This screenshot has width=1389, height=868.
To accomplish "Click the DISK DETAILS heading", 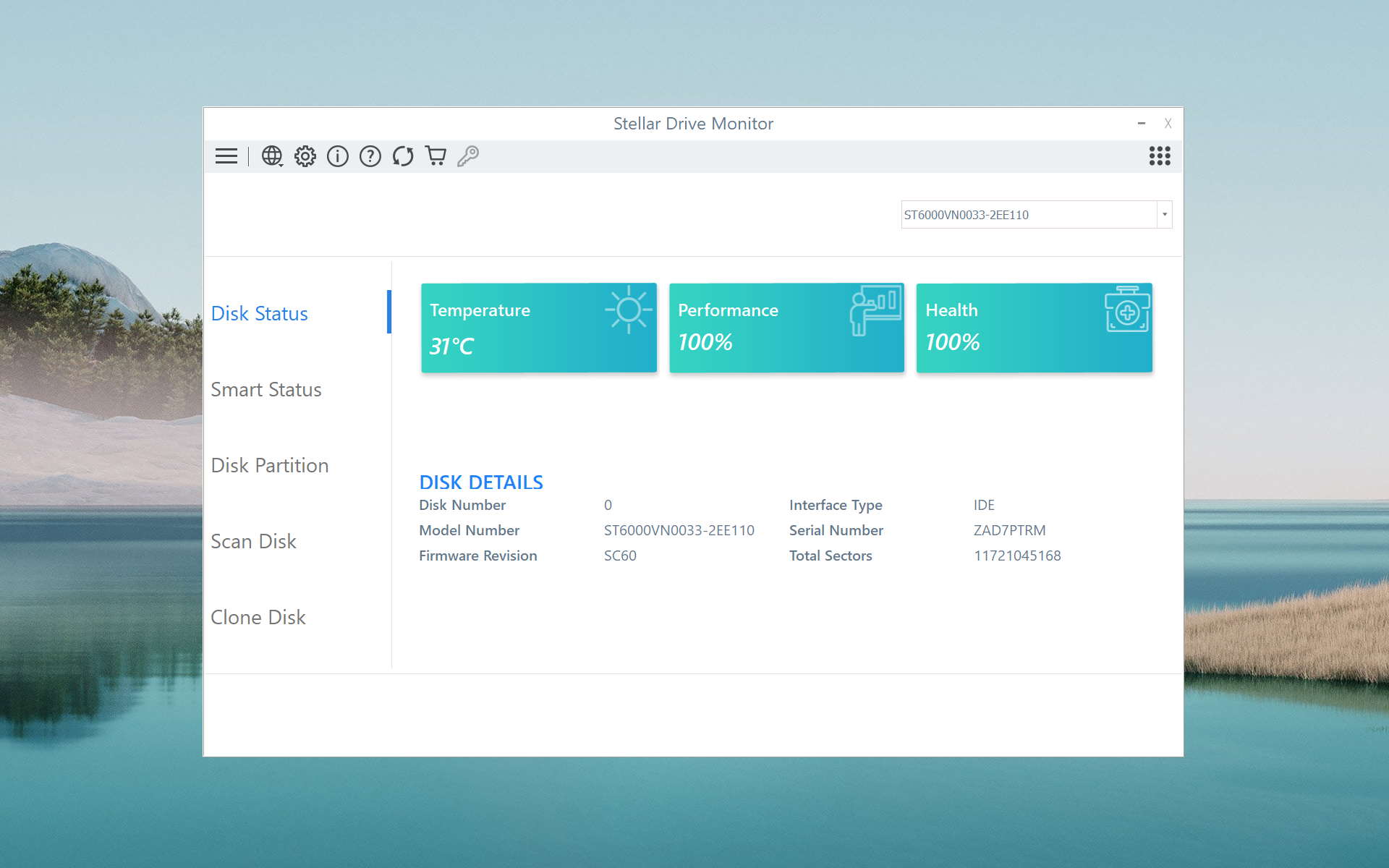I will click(481, 482).
